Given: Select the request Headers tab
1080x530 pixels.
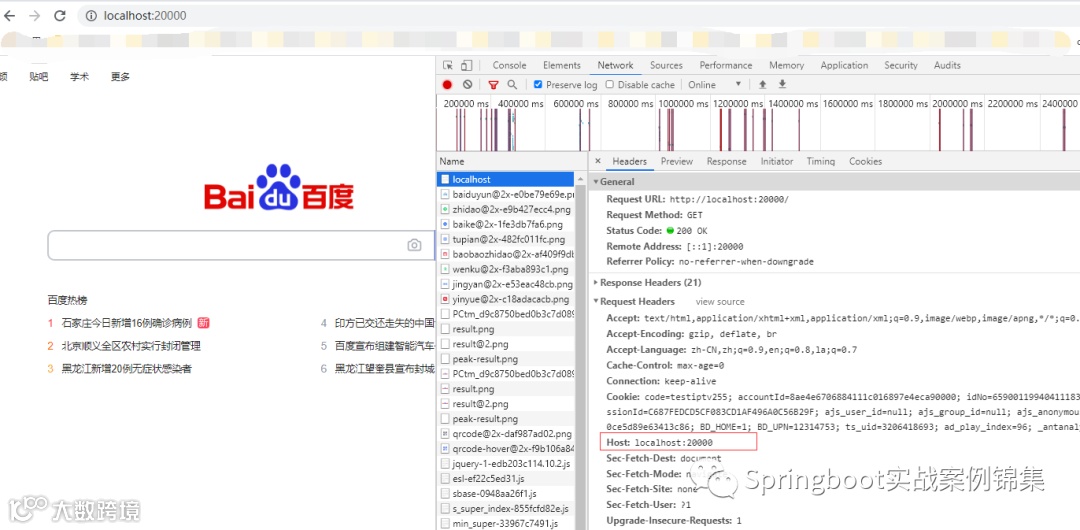Looking at the screenshot, I should pos(630,161).
